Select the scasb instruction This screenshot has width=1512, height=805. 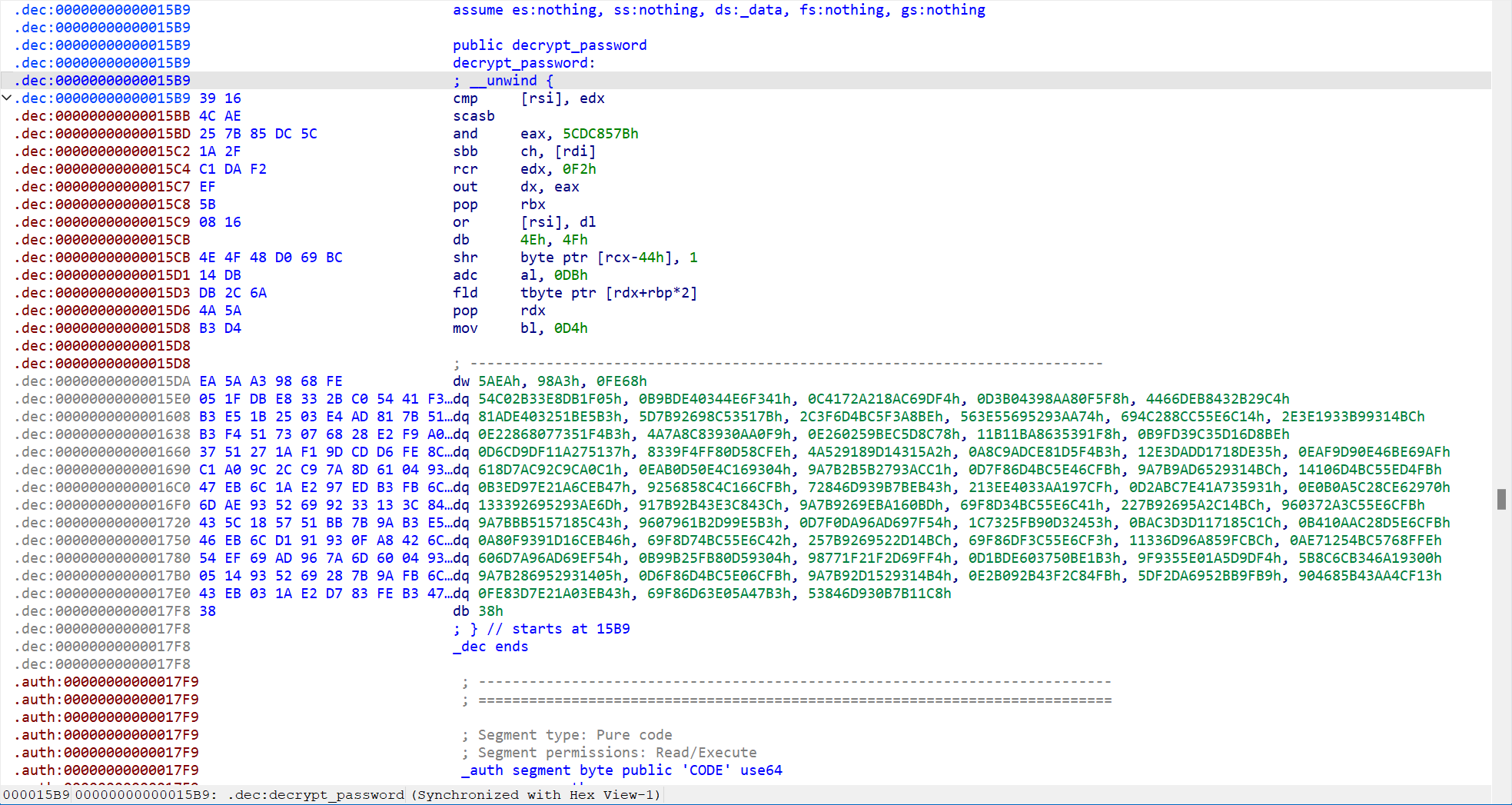[x=474, y=116]
